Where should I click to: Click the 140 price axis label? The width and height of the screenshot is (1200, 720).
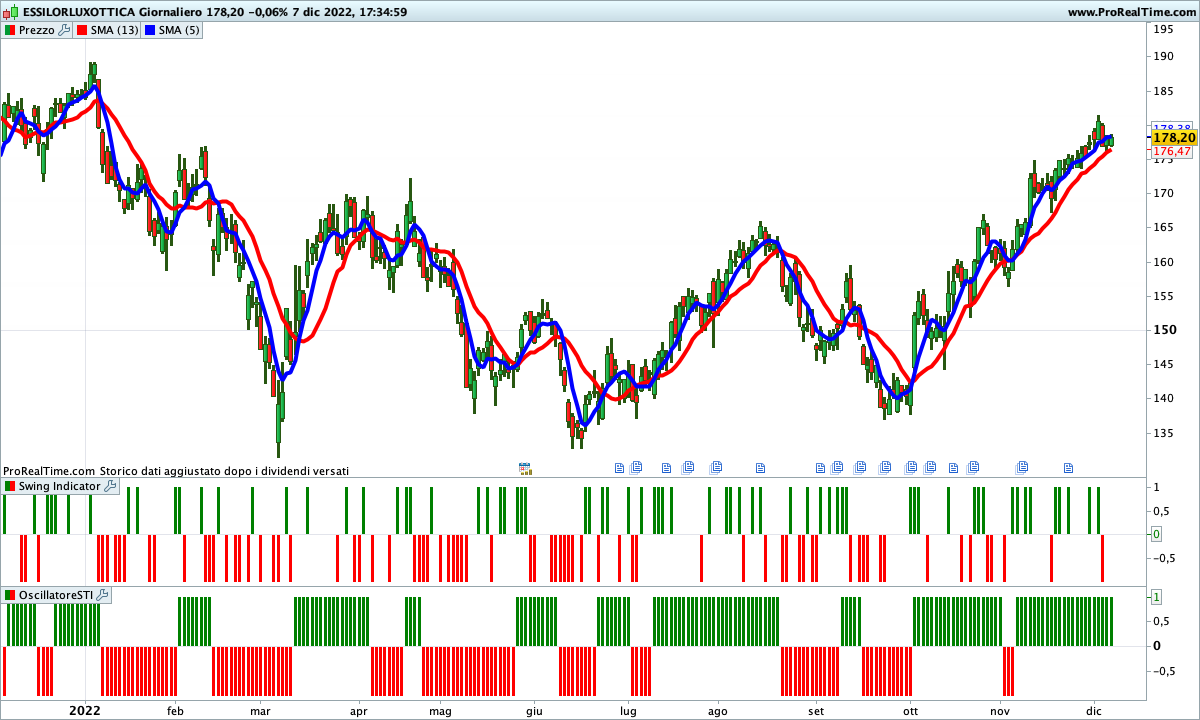[1163, 398]
